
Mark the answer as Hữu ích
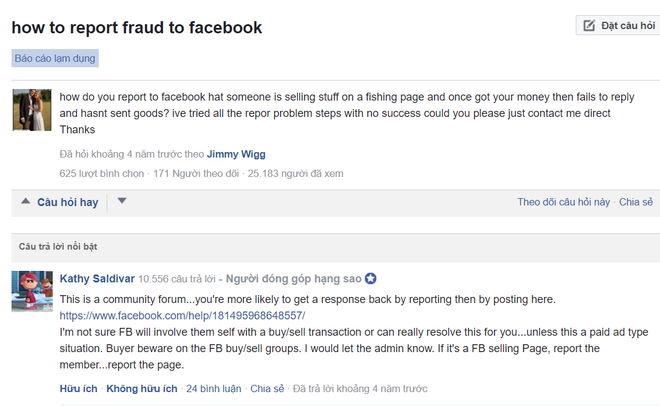pyautogui.click(x=78, y=388)
